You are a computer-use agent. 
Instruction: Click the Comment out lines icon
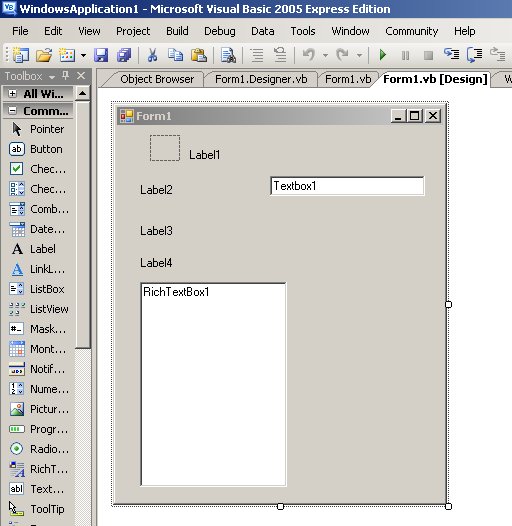click(x=257, y=55)
